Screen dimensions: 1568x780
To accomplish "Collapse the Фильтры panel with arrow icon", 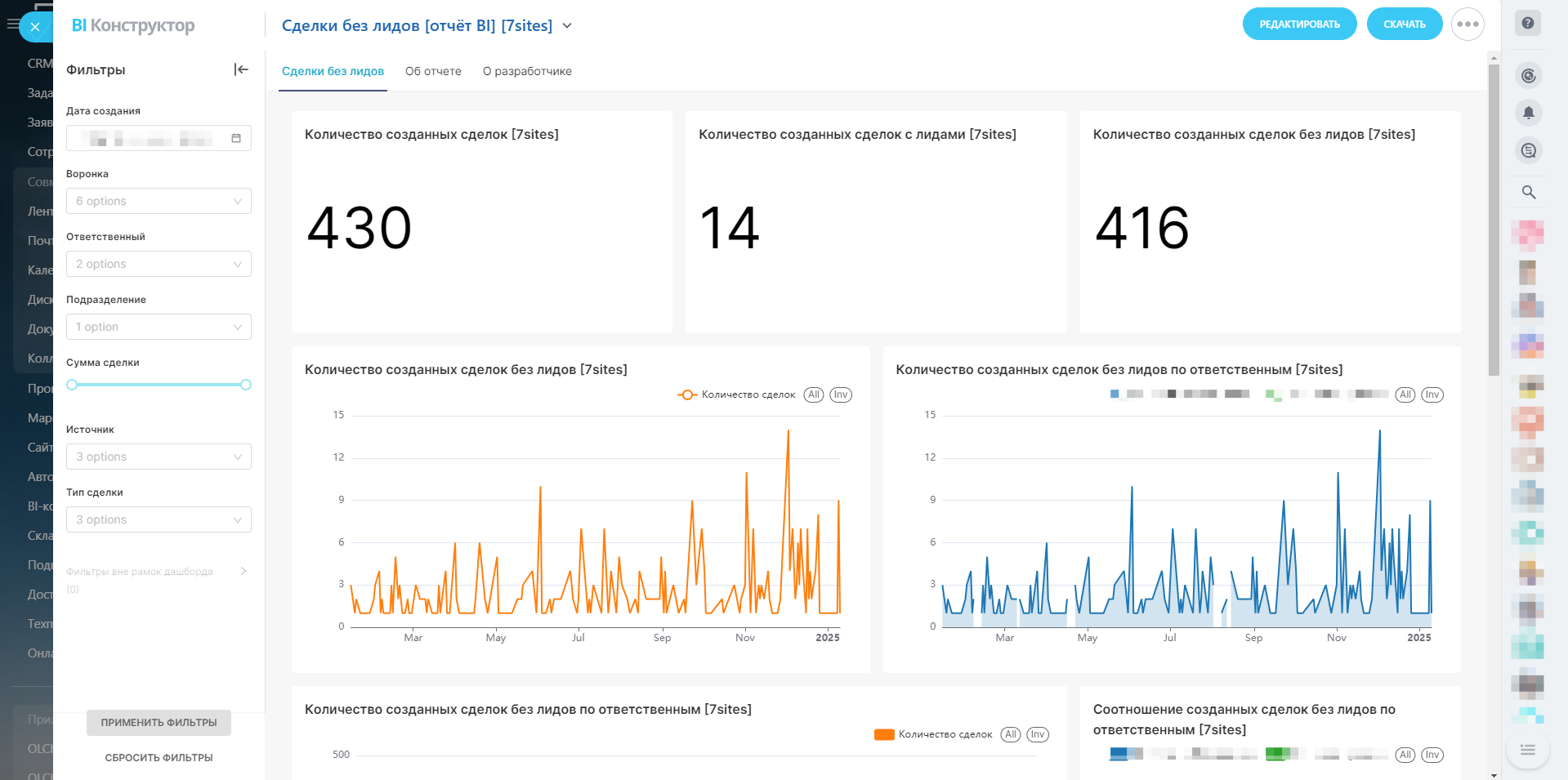I will (241, 69).
